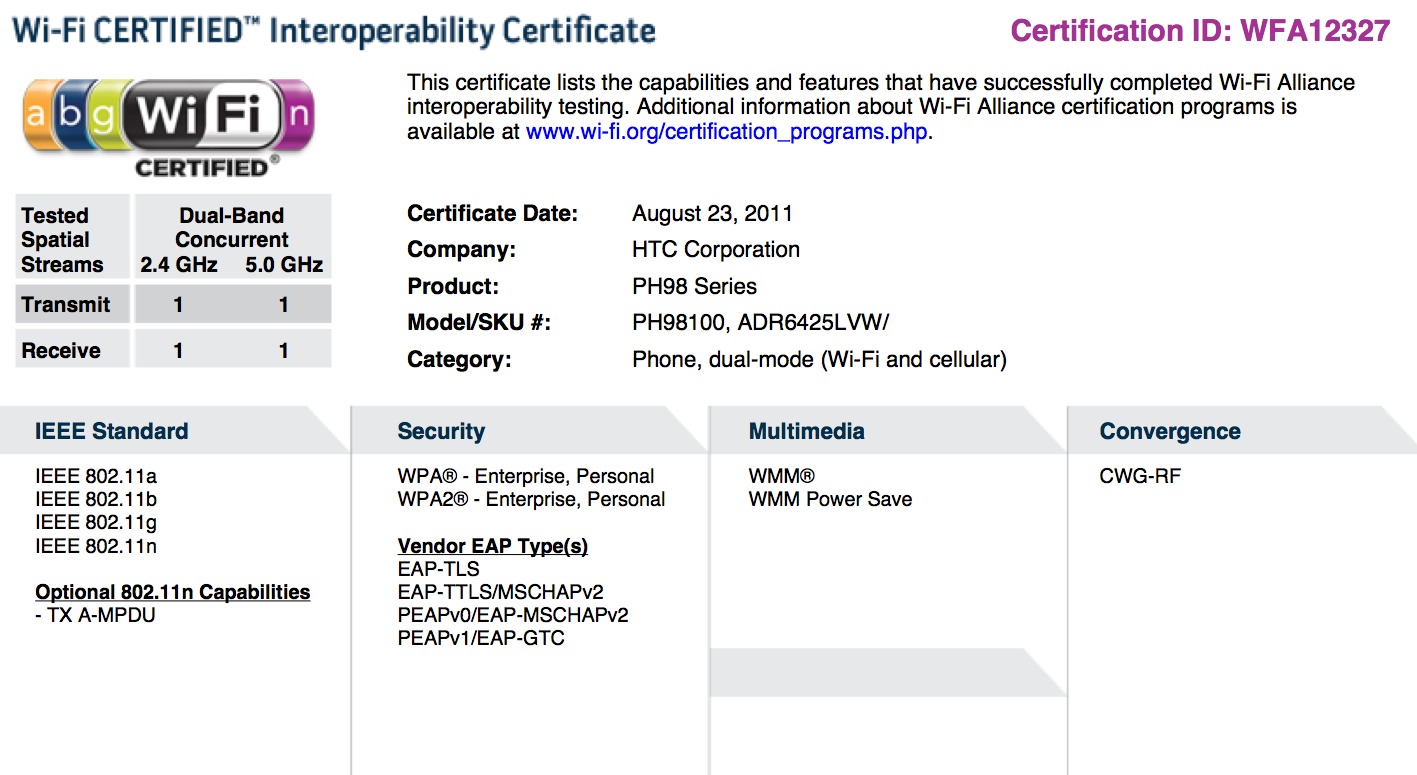This screenshot has width=1417, height=775.
Task: Click the WMM Power Save entry
Action: [x=830, y=499]
